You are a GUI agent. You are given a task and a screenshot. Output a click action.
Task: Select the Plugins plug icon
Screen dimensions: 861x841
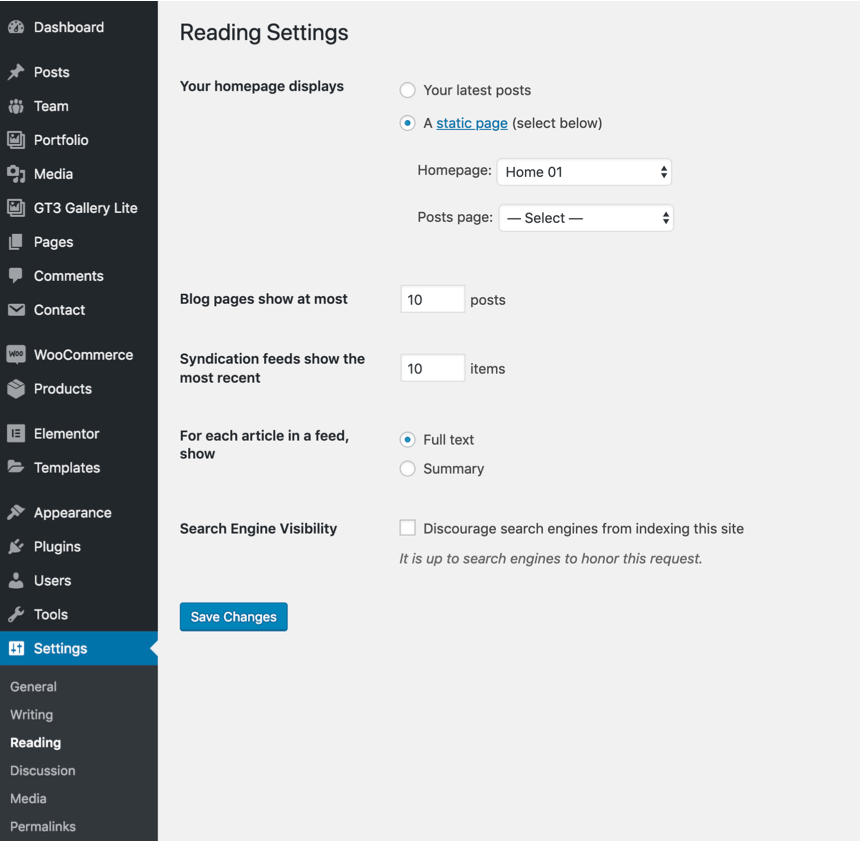click(x=16, y=546)
